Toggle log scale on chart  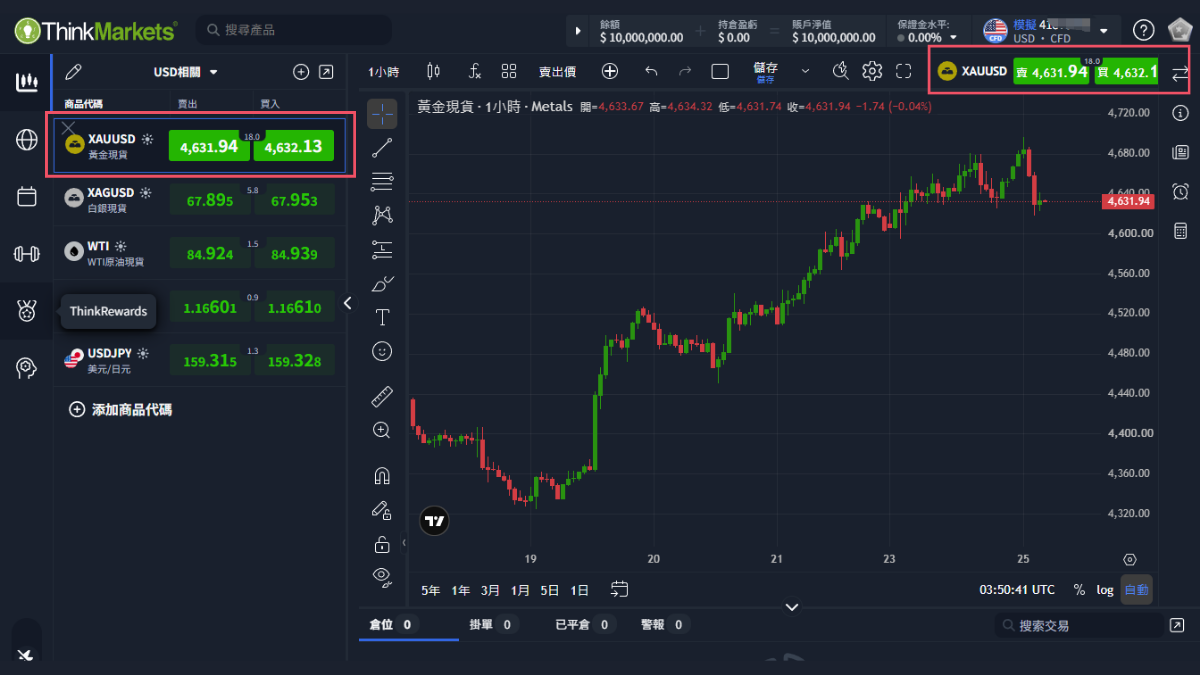(1105, 590)
